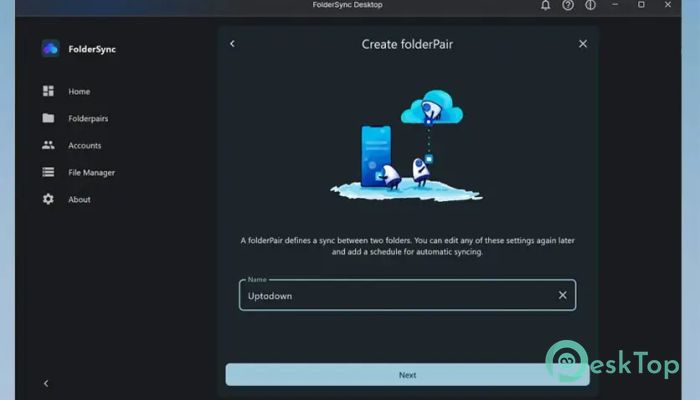Open notifications bell in title bar

(x=546, y=5)
